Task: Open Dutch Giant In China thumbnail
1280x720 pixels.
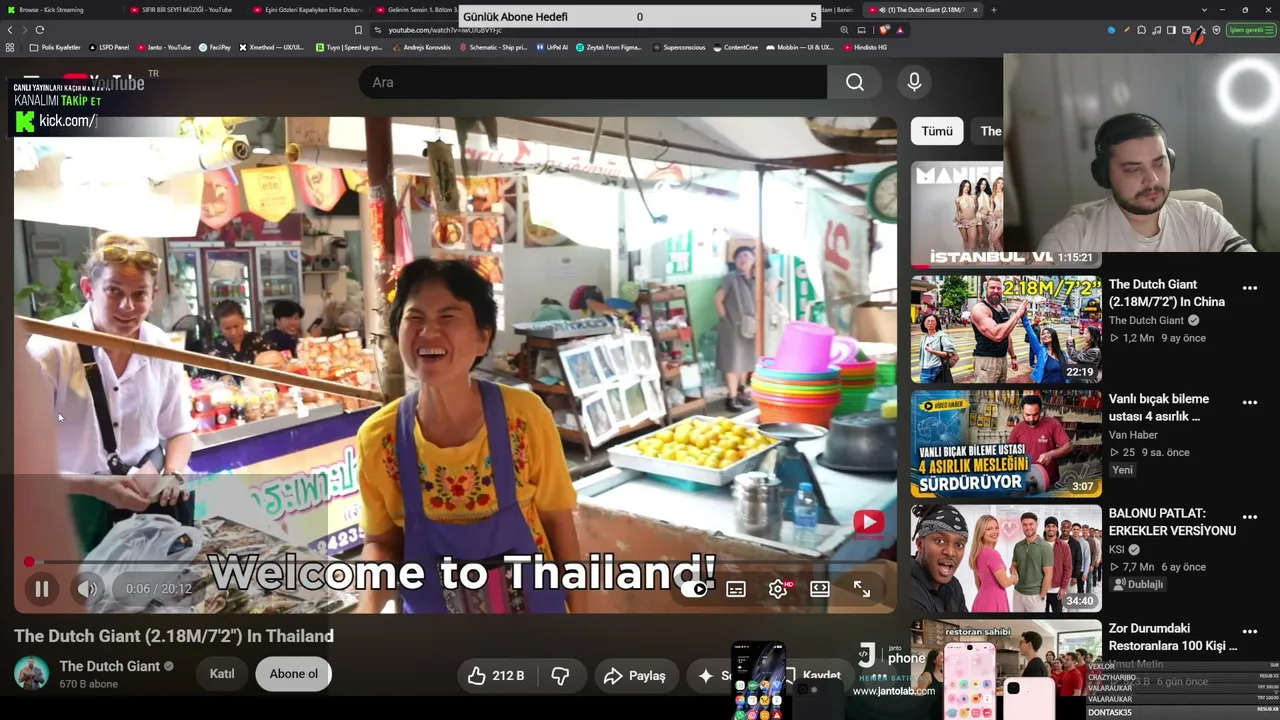Action: pyautogui.click(x=1006, y=329)
